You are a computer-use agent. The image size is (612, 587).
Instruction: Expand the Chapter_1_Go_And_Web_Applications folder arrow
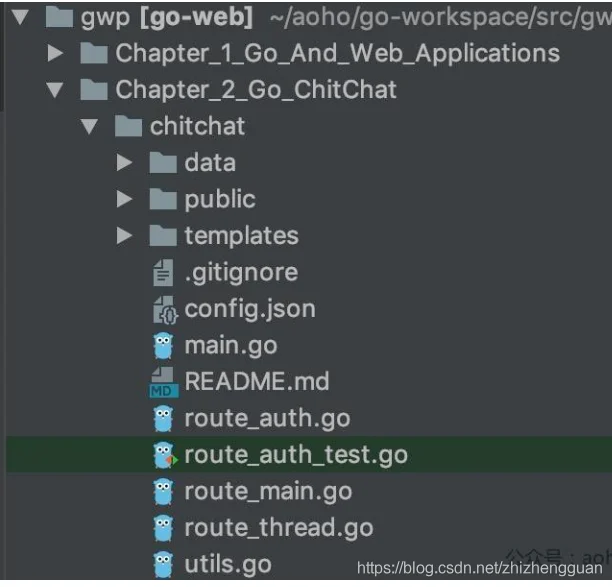pyautogui.click(x=55, y=53)
